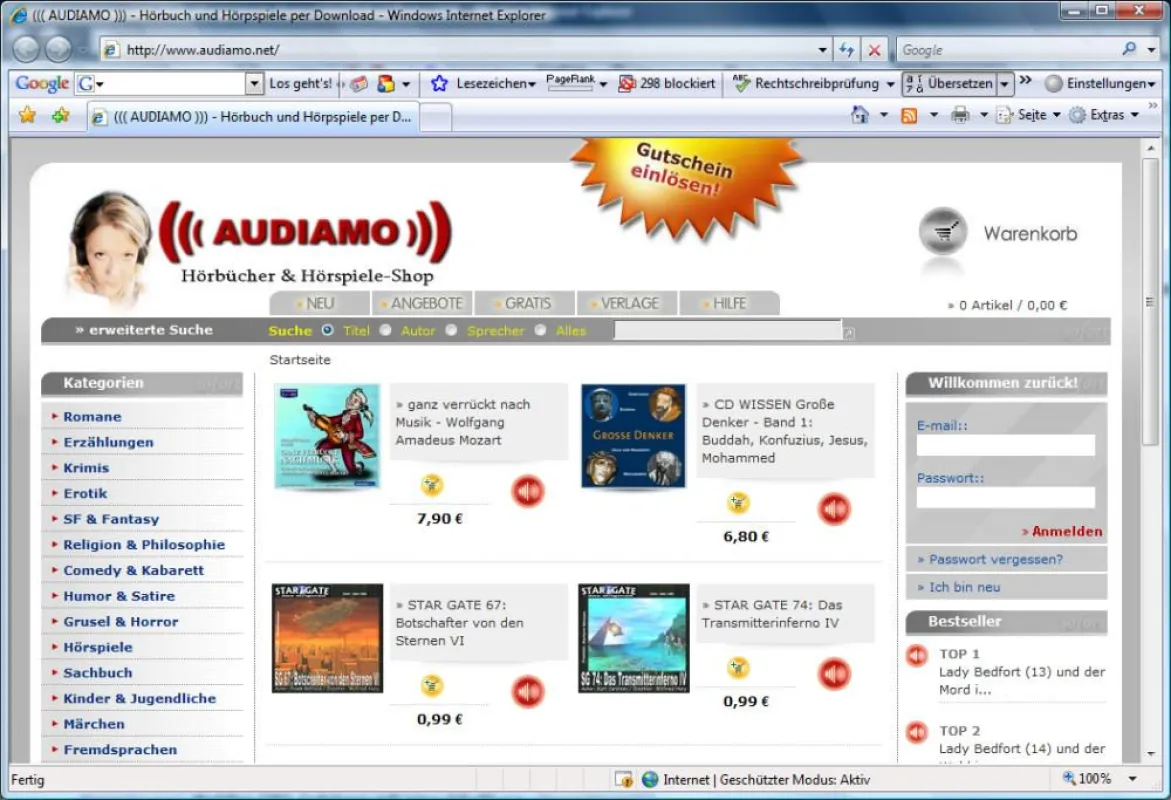This screenshot has height=800, width=1171.
Task: Open the zoom level 100% dropdown arrow
Action: (1132, 778)
